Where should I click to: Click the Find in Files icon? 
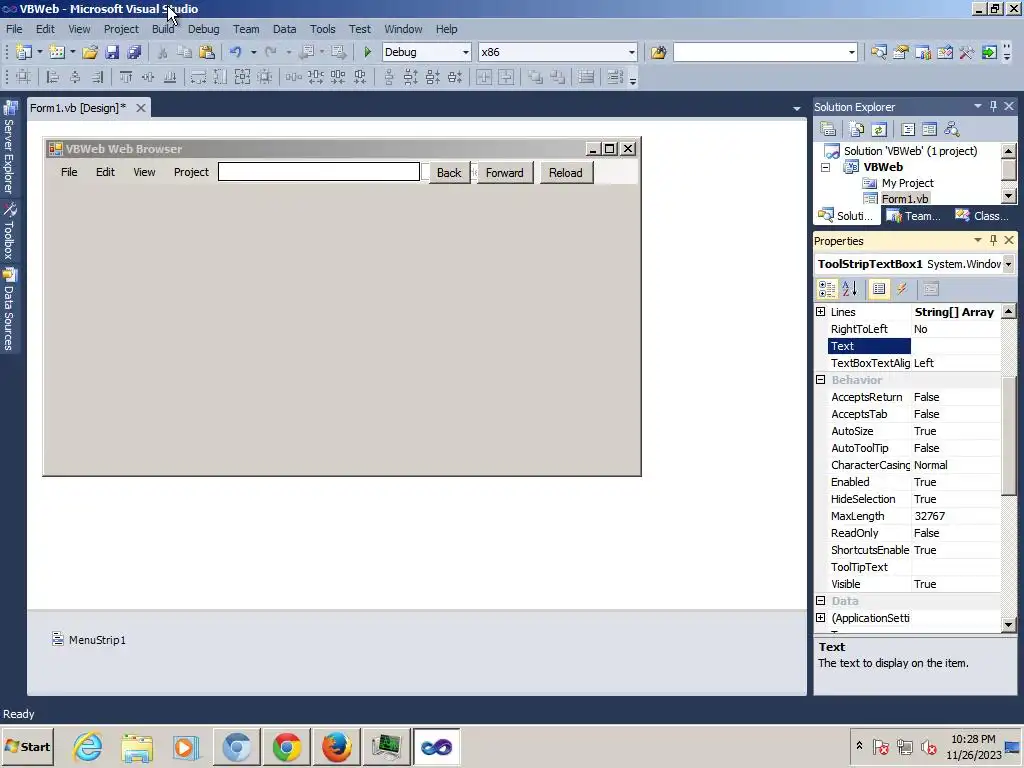pos(658,52)
